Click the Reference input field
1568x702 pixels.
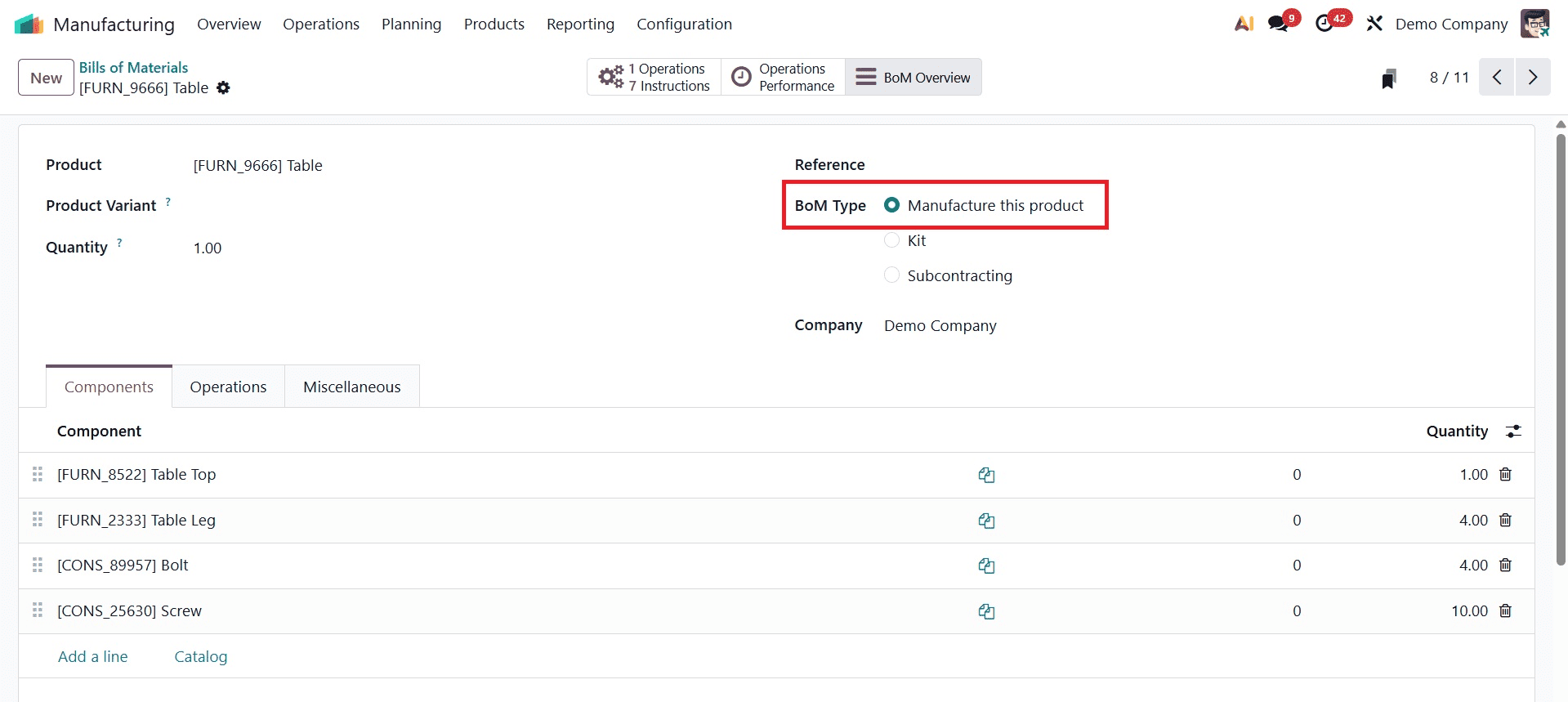[1196, 165]
